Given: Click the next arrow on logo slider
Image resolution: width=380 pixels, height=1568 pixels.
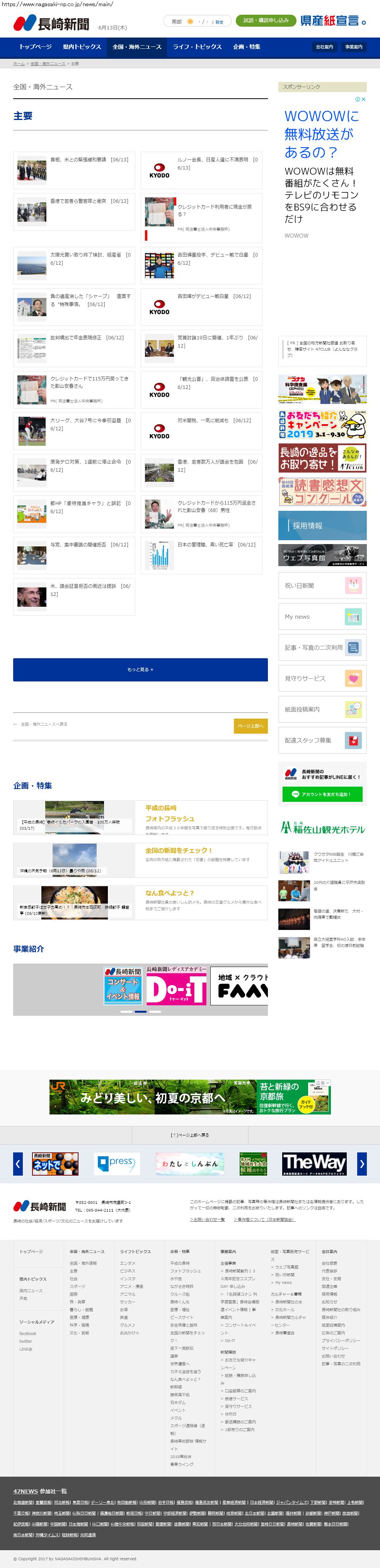Looking at the screenshot, I should 362,1164.
